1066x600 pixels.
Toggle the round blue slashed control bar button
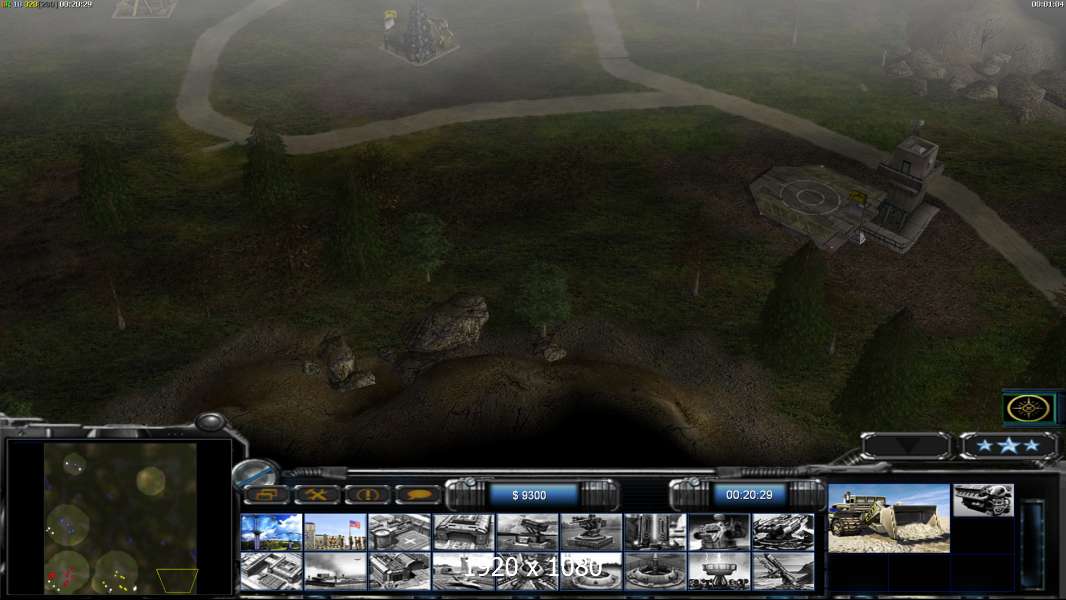(x=257, y=473)
